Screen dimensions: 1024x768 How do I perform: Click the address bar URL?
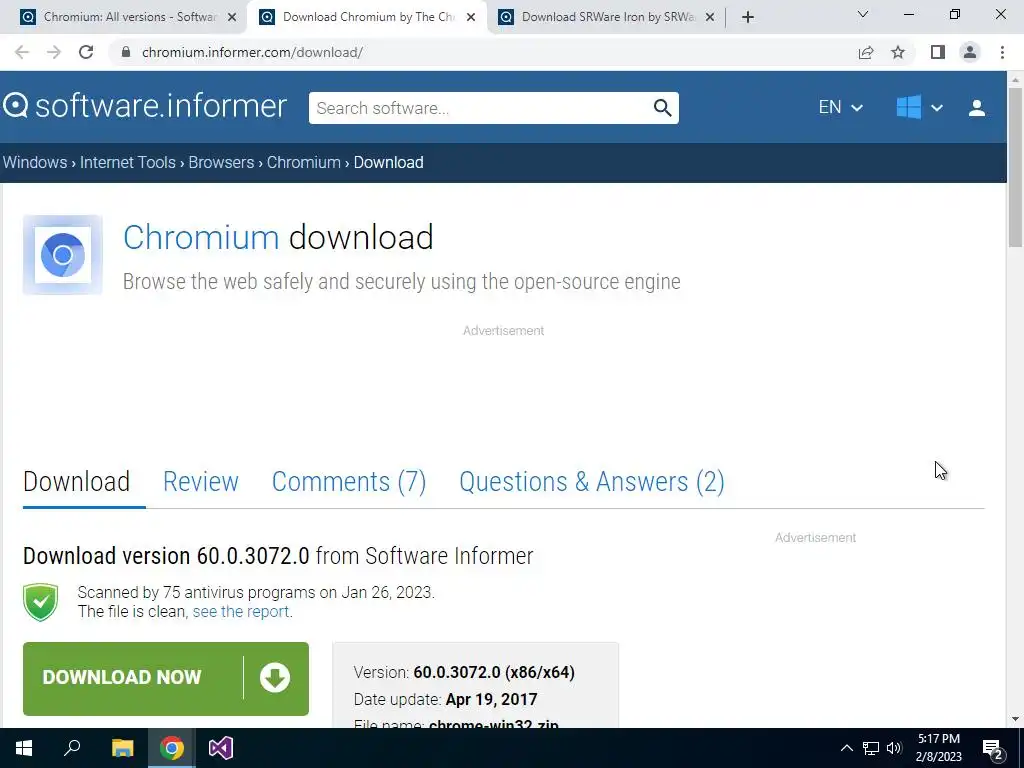point(252,52)
